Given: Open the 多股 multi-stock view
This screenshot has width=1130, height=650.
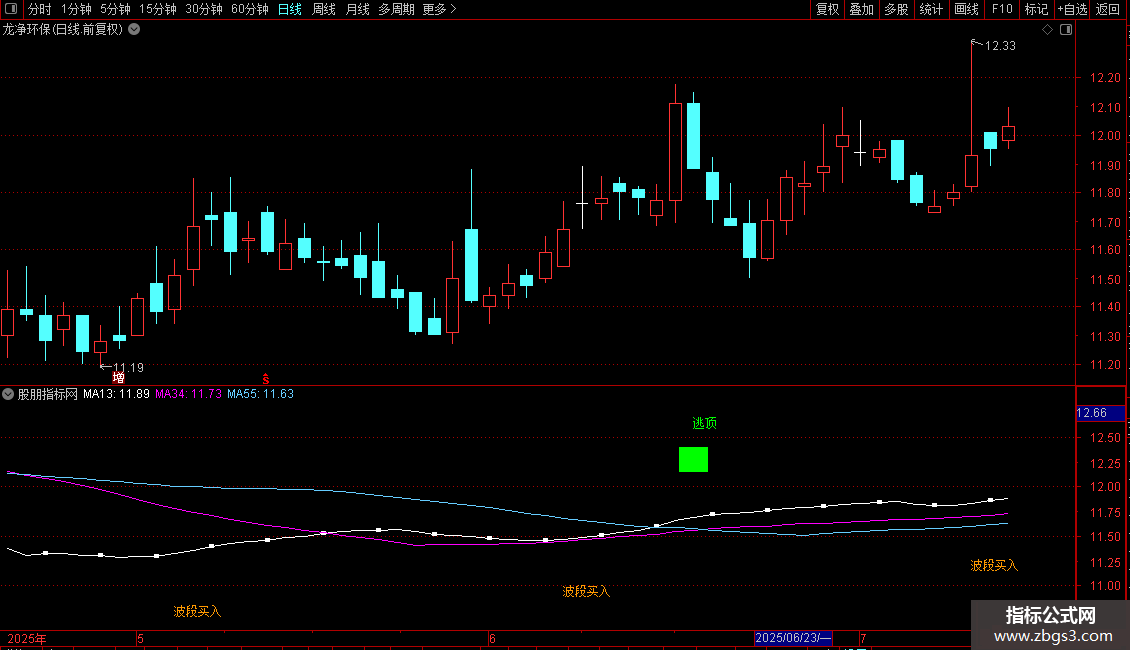Looking at the screenshot, I should pos(896,9).
